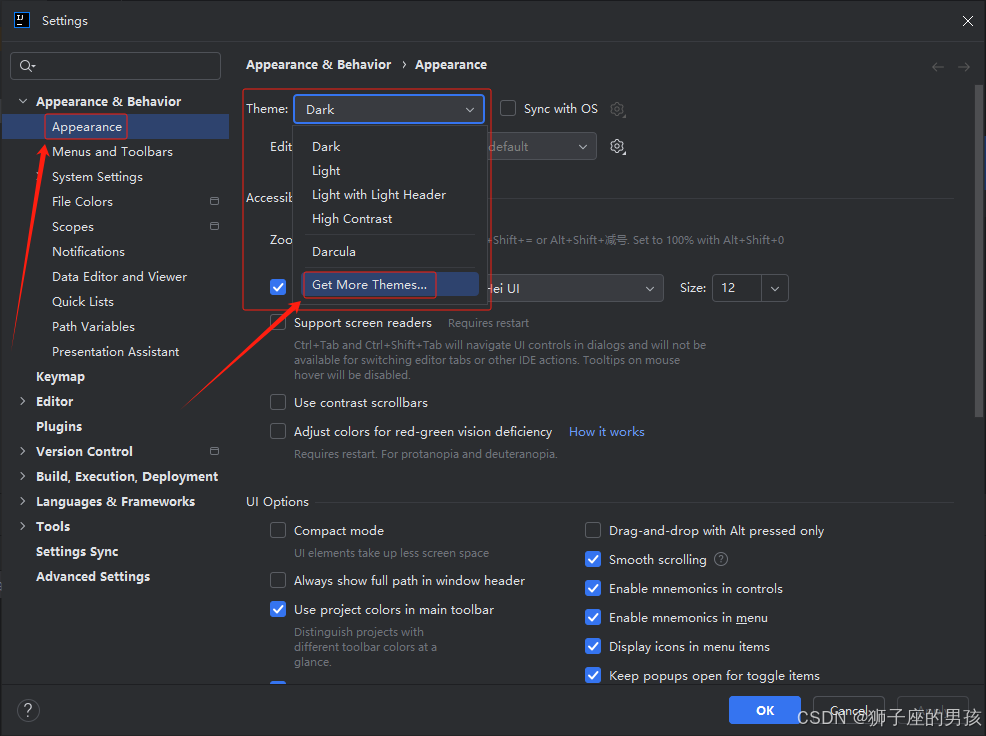This screenshot has height=736, width=986.
Task: Click the font size value field
Action: coord(737,288)
